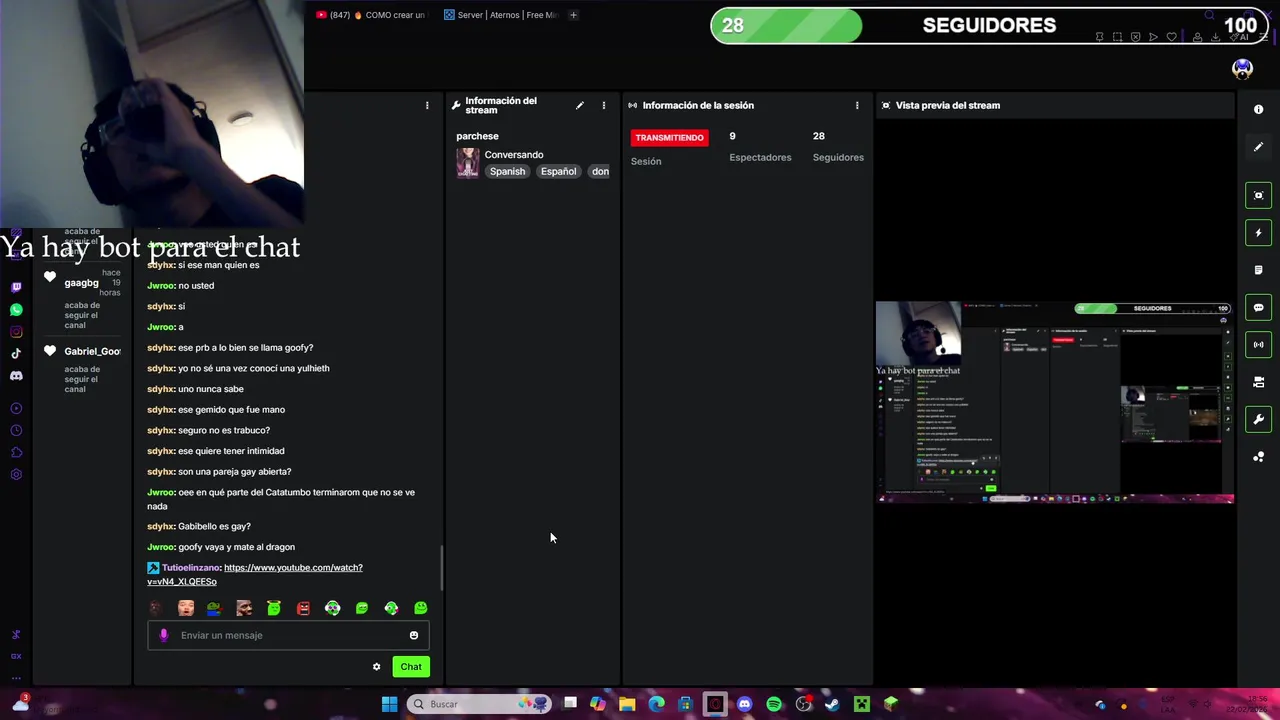Viewport: 1280px width, 720px height.
Task: Select the screaming face emote
Action: tap(185, 608)
